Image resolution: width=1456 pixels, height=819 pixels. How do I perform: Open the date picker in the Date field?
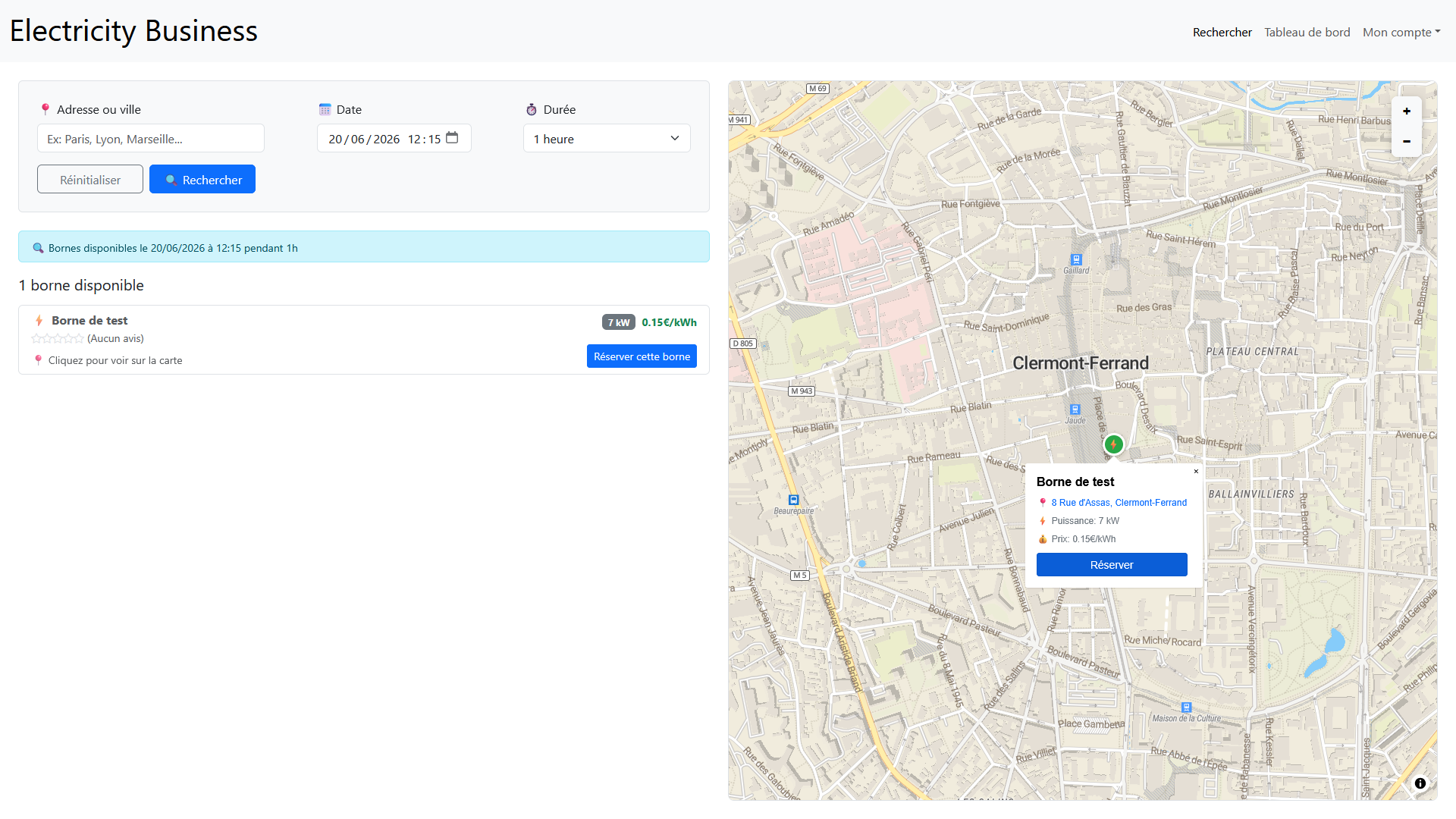coord(452,138)
